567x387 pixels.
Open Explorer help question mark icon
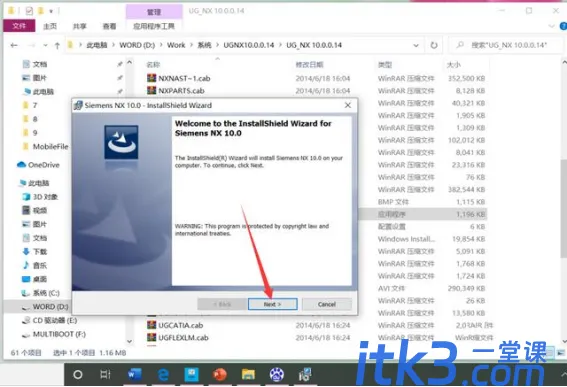pos(563,26)
